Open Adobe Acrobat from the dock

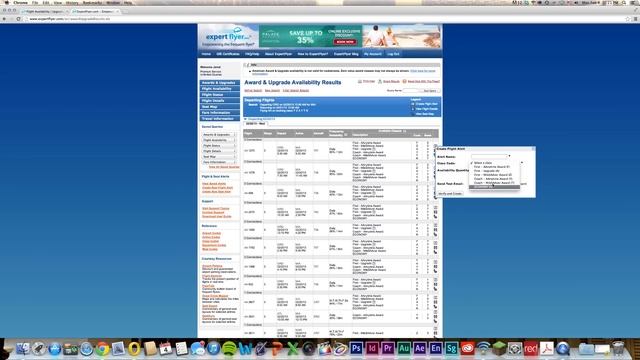547,349
